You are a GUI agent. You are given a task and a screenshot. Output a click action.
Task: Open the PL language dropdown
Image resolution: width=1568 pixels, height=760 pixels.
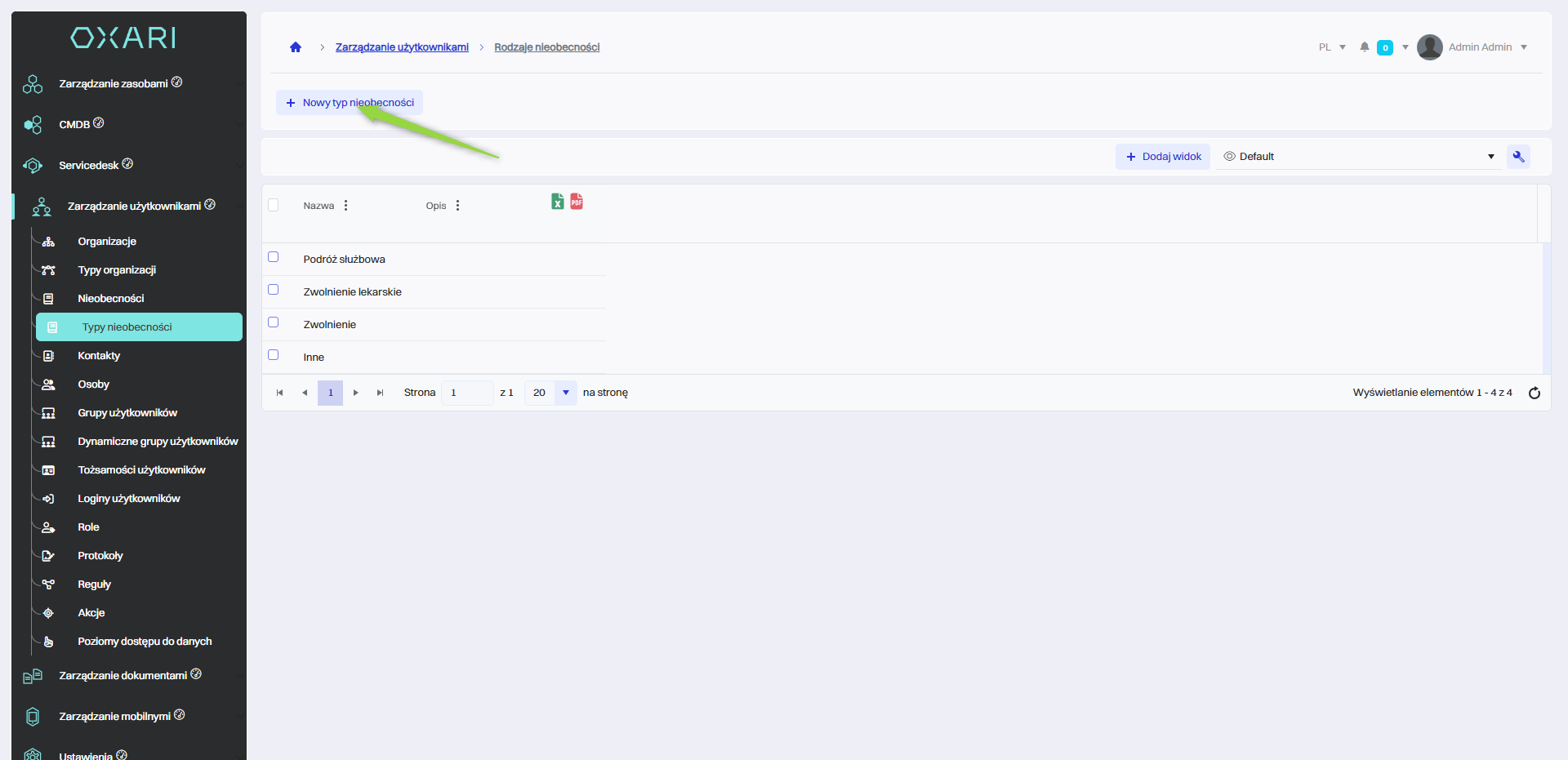pyautogui.click(x=1331, y=47)
